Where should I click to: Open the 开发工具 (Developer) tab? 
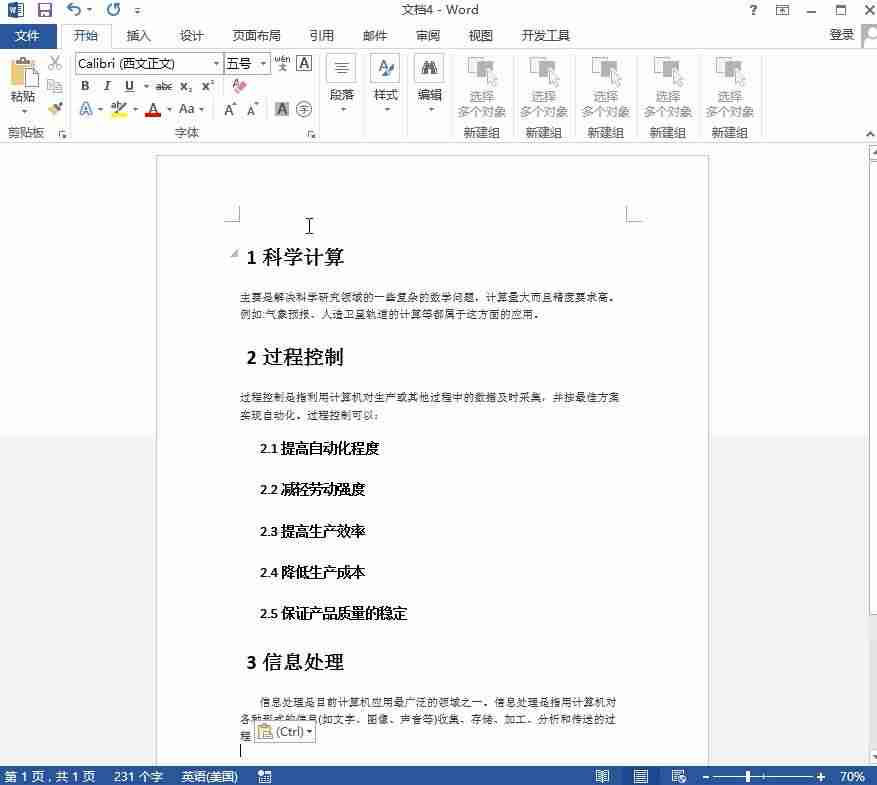[545, 36]
